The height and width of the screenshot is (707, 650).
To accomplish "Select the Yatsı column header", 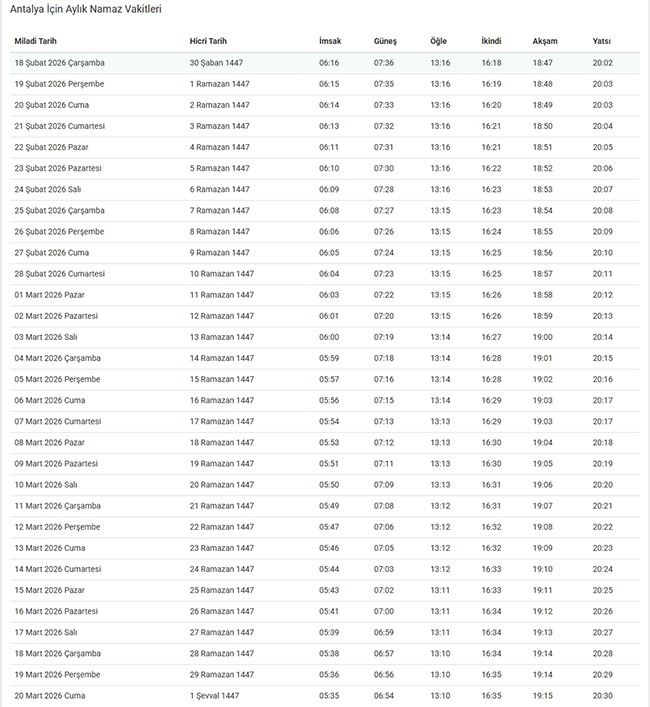I will tap(601, 41).
